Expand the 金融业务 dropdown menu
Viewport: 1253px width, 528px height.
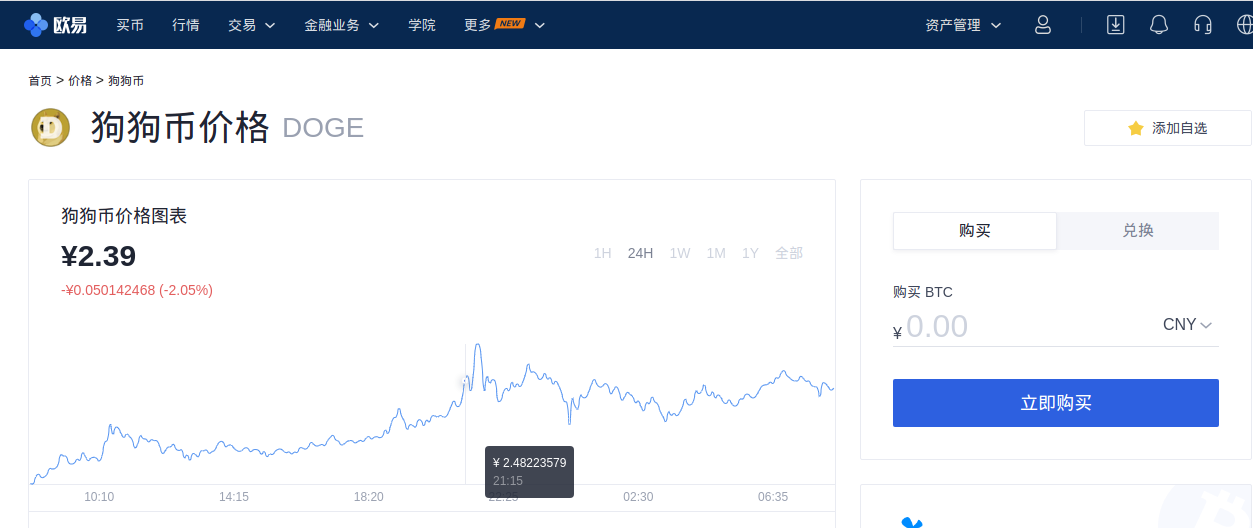(342, 25)
